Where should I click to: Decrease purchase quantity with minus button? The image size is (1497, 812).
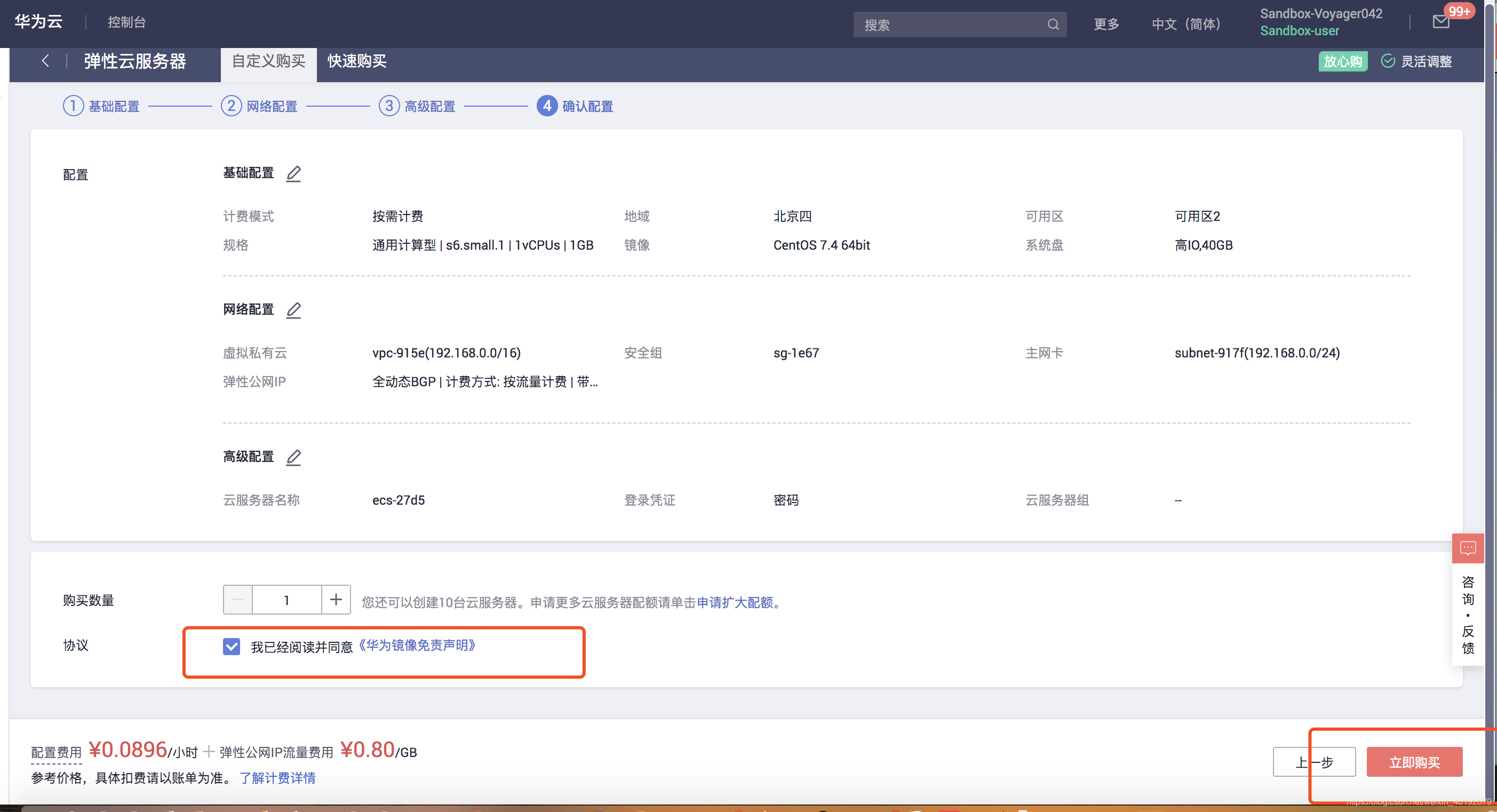238,600
